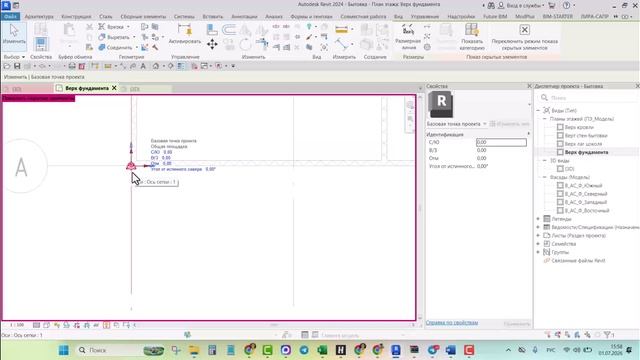Click the Detail Level icon in view control bar
The height and width of the screenshot is (360, 640).
point(36,325)
